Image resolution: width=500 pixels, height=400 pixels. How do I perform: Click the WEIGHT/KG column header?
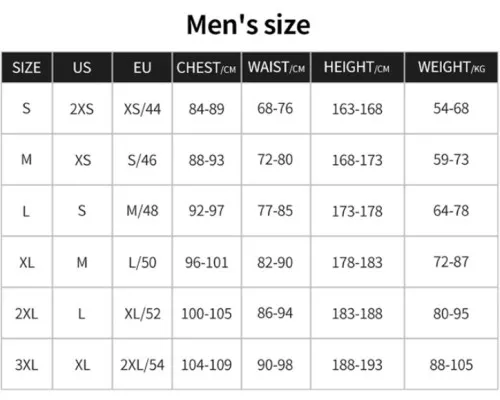[x=451, y=68]
